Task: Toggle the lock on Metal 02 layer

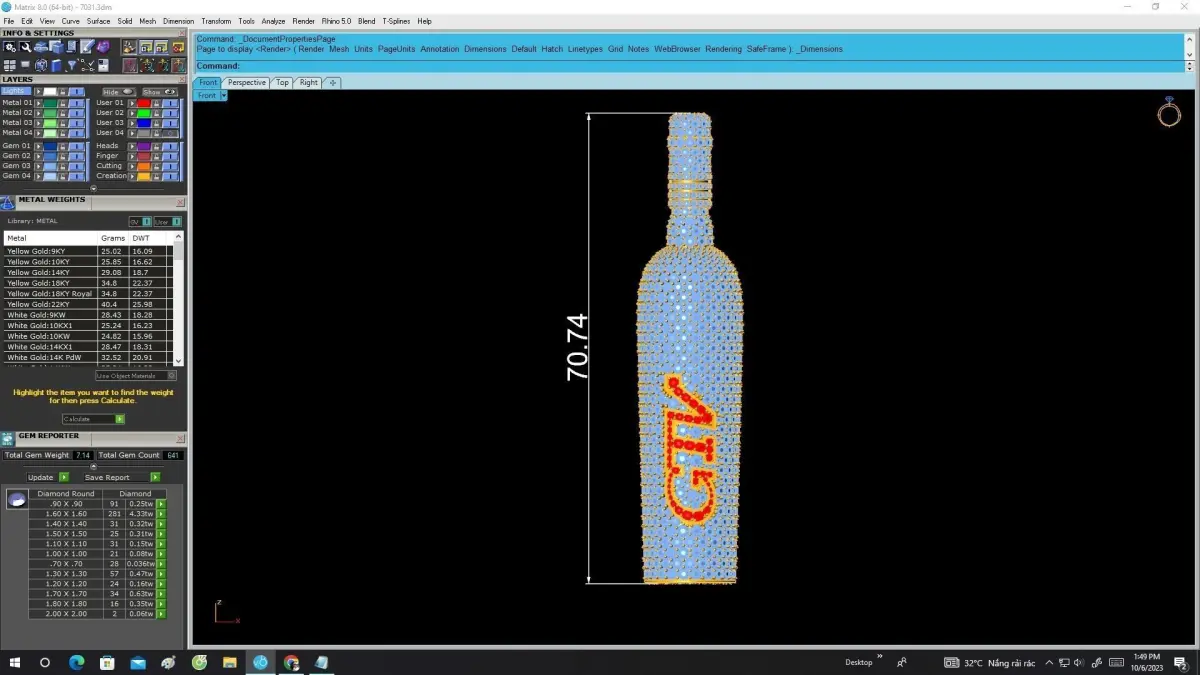Action: [x=62, y=113]
